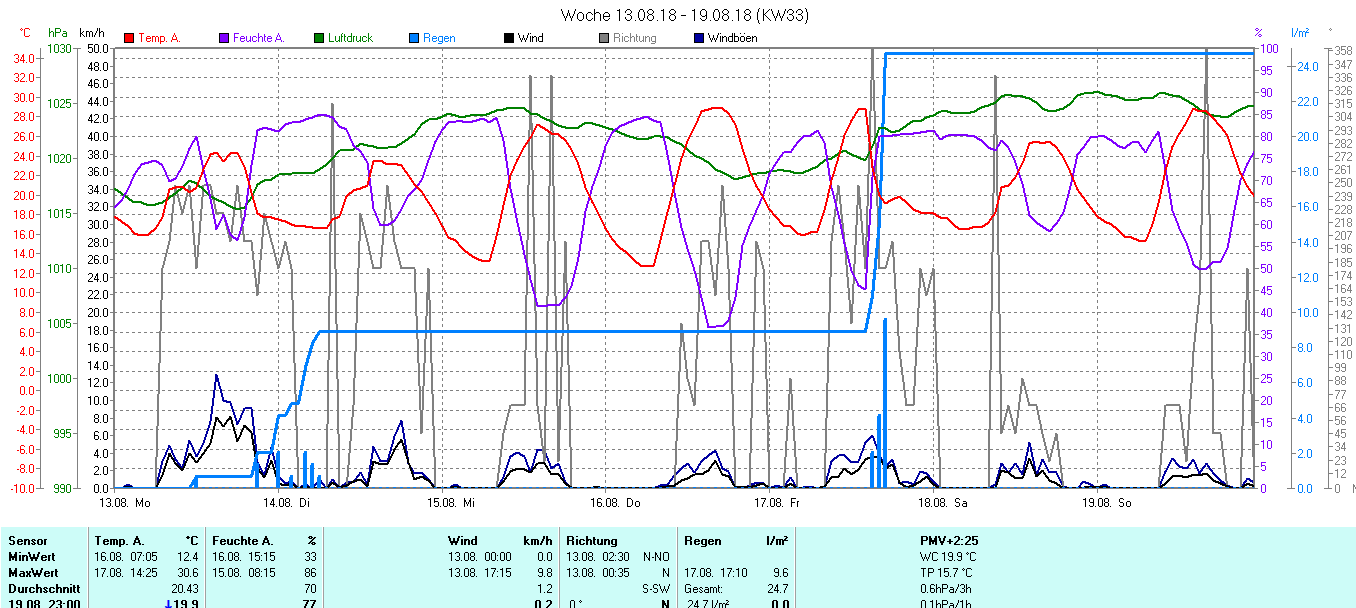Click the purple Feuchte A. legend square
The image size is (1356, 608).
coord(224,38)
